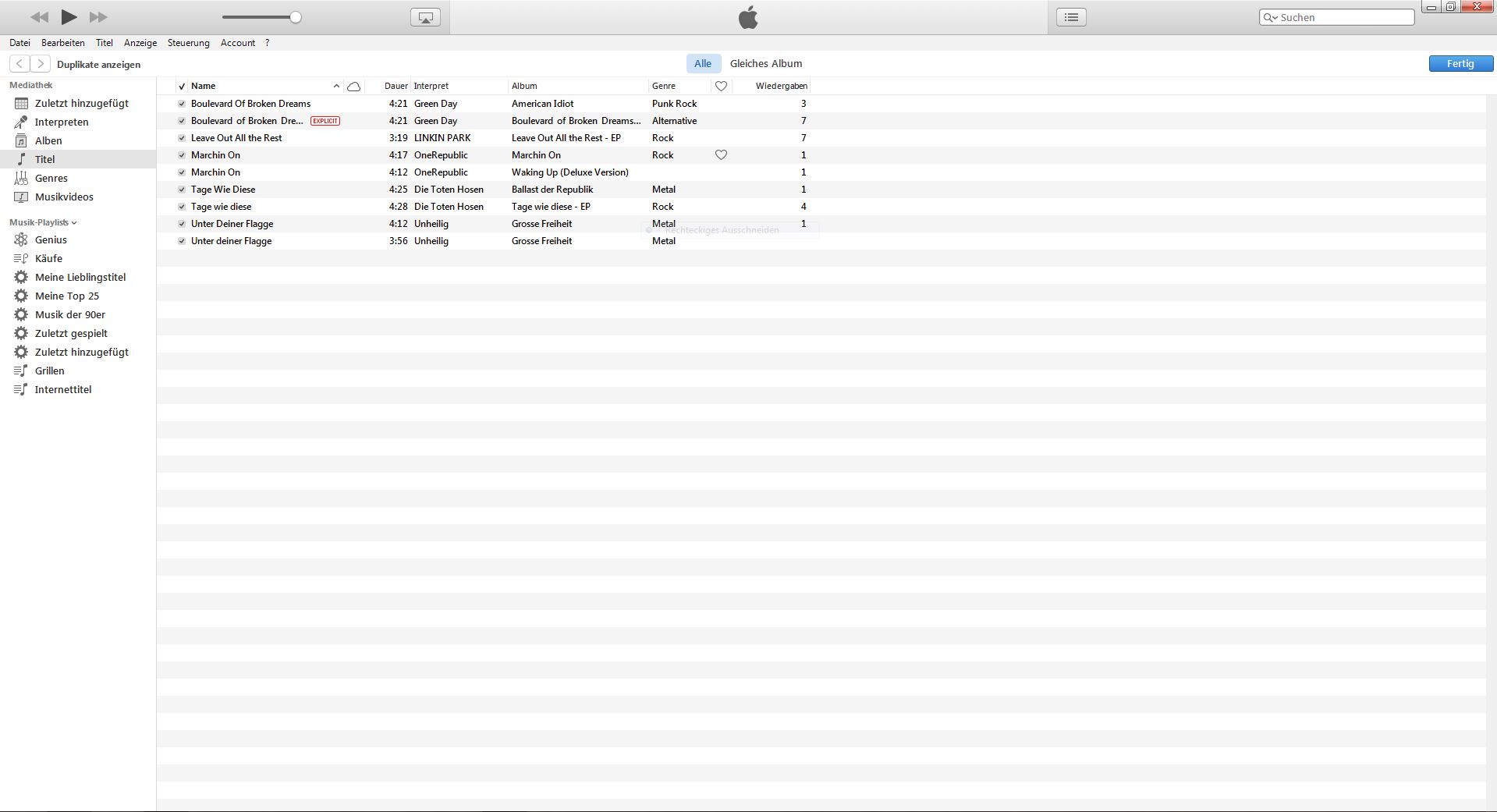Select the Punk Rock genre cell
This screenshot has height=812, width=1497.
coord(675,104)
